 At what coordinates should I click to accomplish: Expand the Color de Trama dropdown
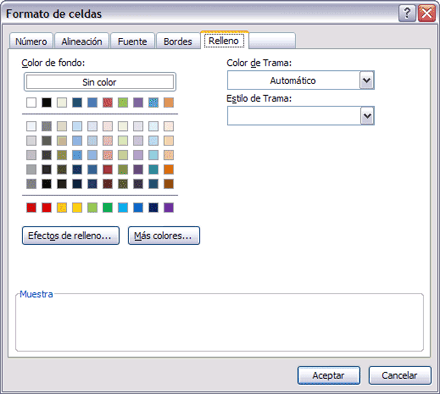[x=367, y=80]
